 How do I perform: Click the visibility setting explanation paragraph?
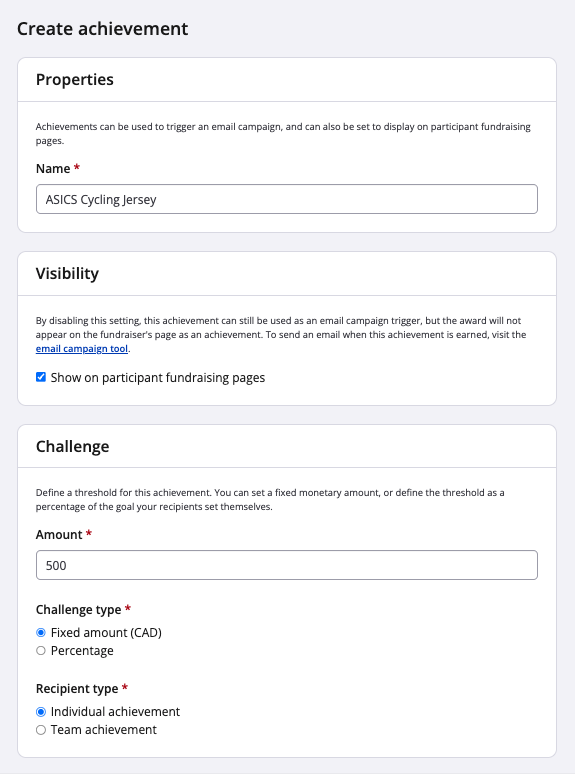click(x=281, y=335)
